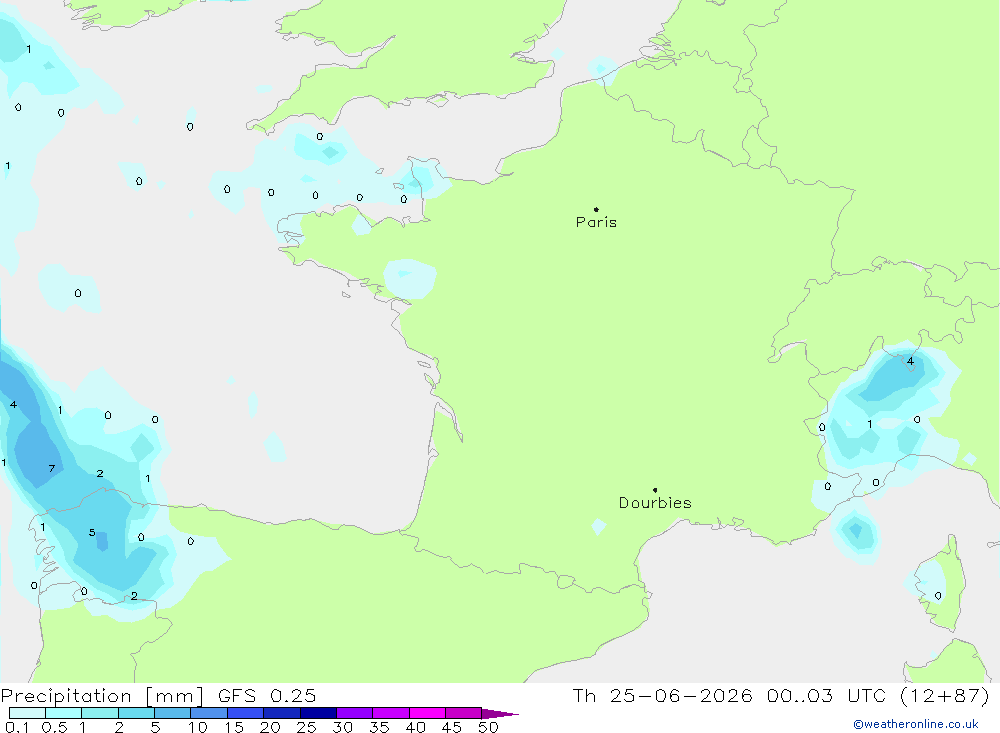The height and width of the screenshot is (733, 1000).
Task: Pick the 40–45 mm magenta legend swatch
Action: [x=427, y=713]
